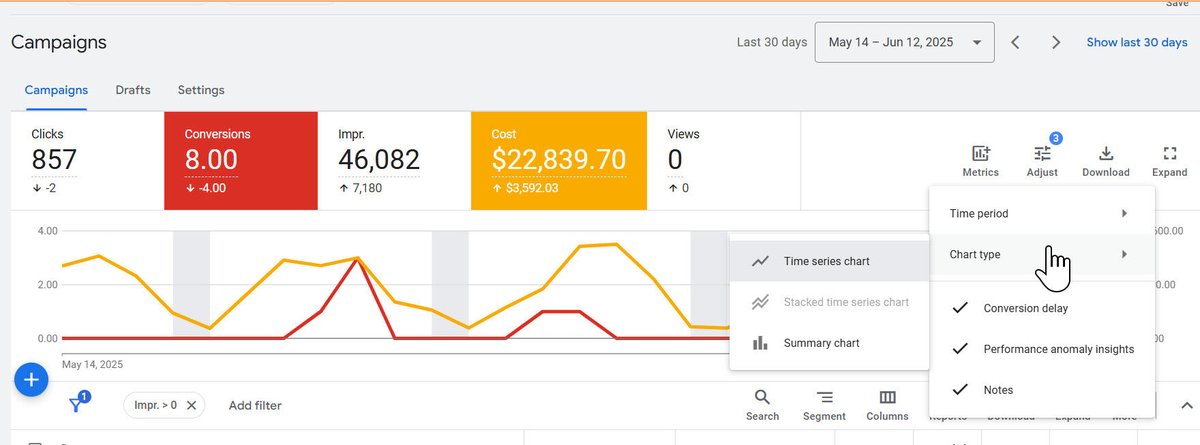Open the Segment options
The image size is (1200, 445).
click(825, 405)
